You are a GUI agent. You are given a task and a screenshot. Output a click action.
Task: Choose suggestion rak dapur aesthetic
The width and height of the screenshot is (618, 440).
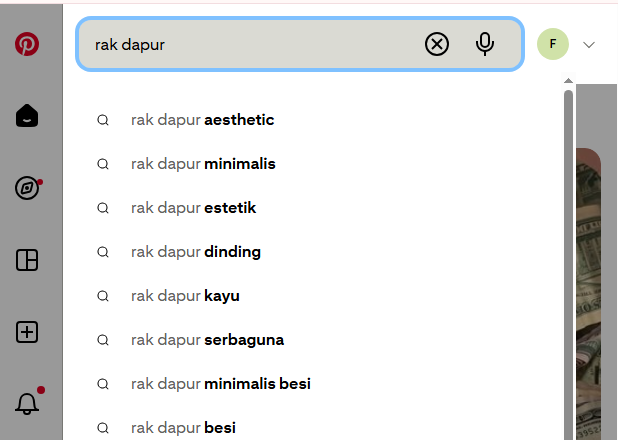click(x=313, y=120)
